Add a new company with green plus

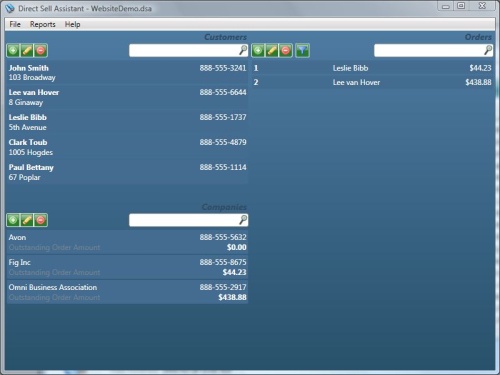coord(13,220)
